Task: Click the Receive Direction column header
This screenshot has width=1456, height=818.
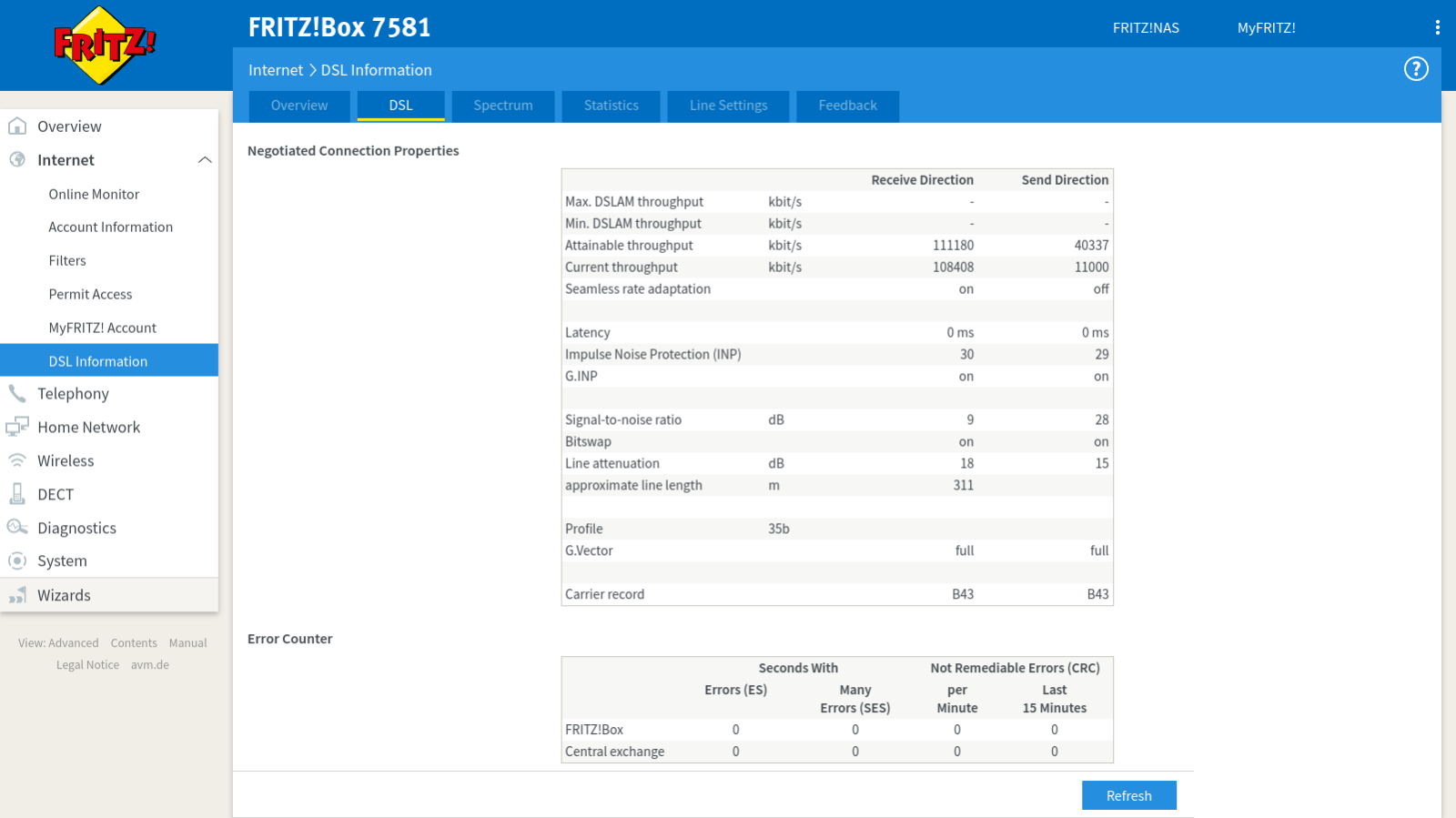Action: 922,180
